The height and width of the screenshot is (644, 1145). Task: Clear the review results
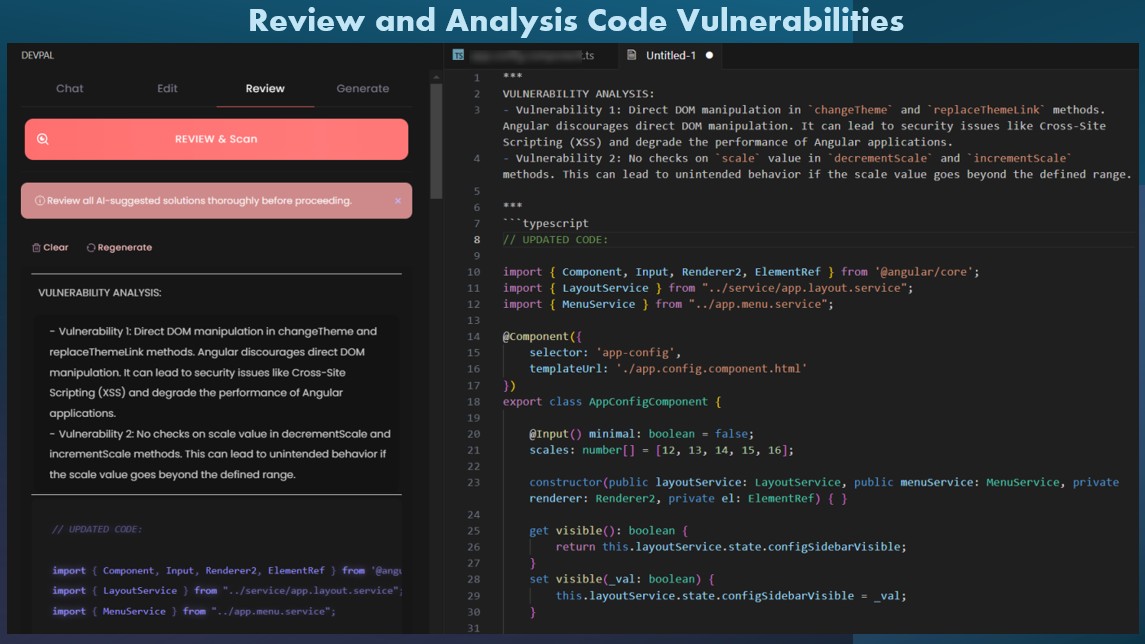(x=50, y=248)
